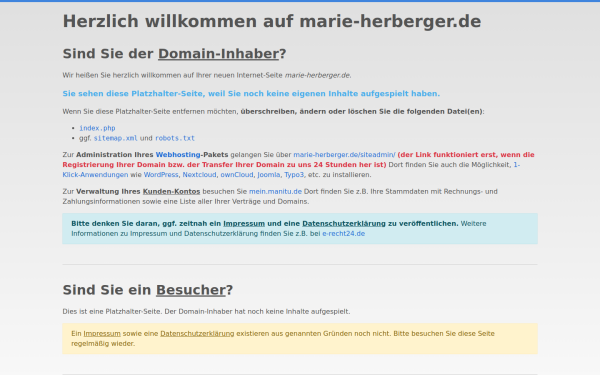This screenshot has width=600, height=375.
Task: Click the underlined Domain-Inhaber heading word
Action: click(218, 54)
